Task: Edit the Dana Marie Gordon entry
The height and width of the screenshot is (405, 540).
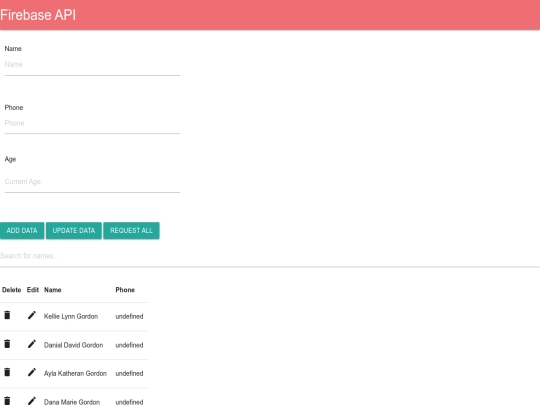Action: [32, 401]
